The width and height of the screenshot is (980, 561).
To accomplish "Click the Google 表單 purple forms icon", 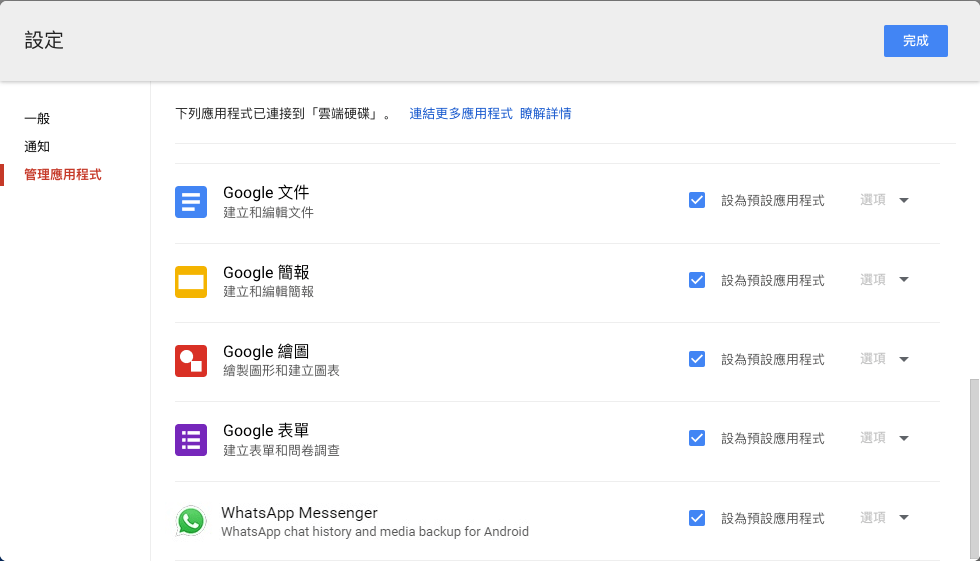I will (191, 440).
